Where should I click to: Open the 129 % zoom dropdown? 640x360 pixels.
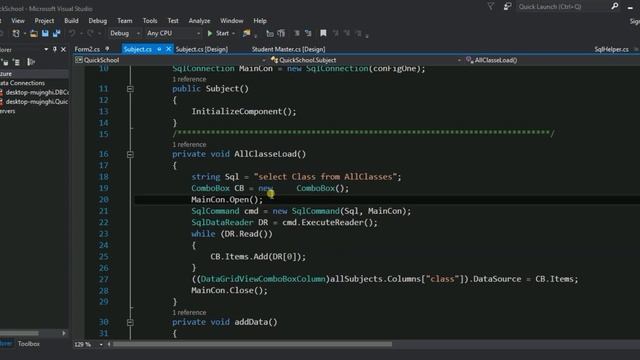pos(101,344)
